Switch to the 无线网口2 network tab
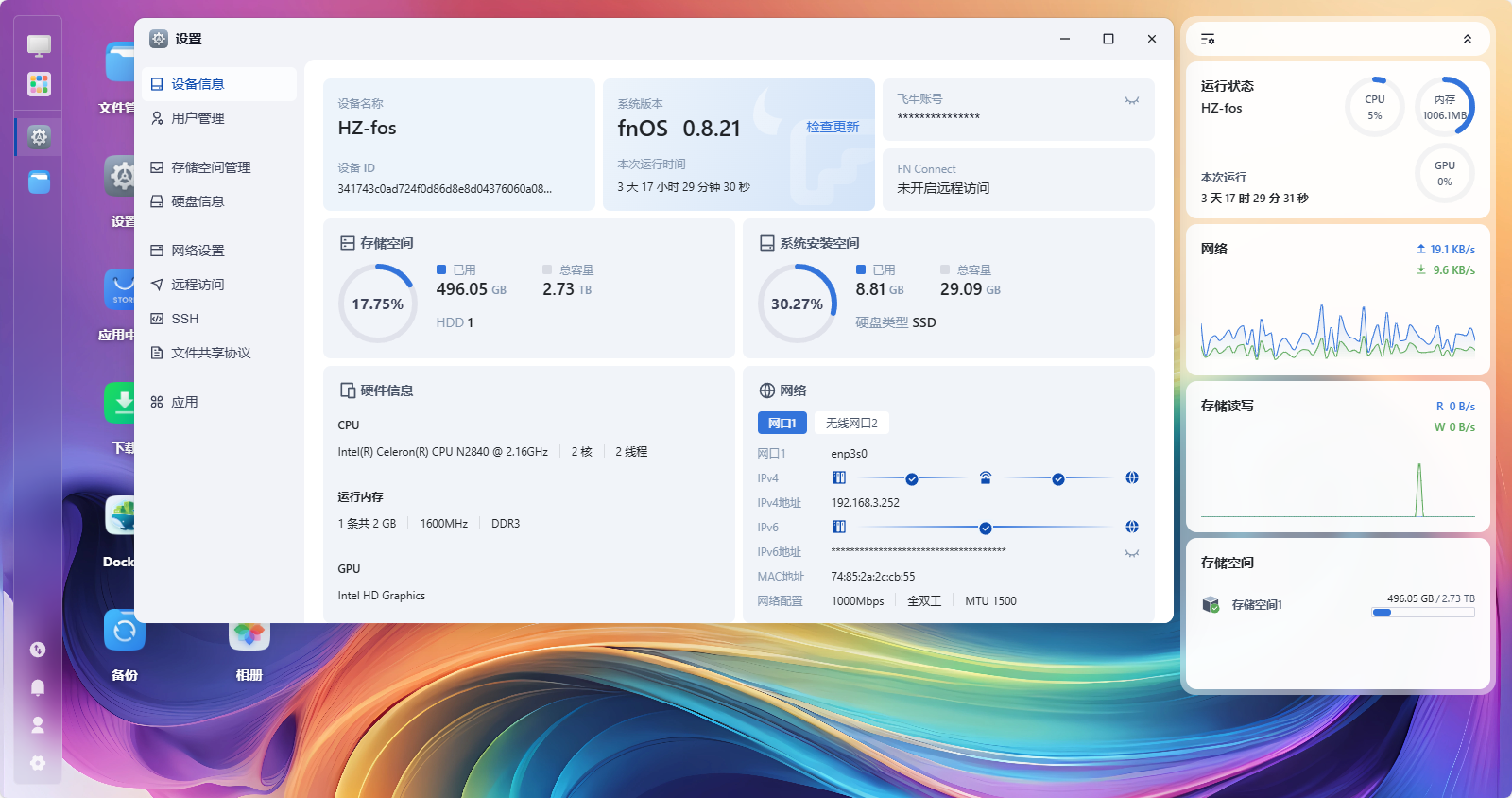Image resolution: width=1512 pixels, height=798 pixels. tap(851, 423)
